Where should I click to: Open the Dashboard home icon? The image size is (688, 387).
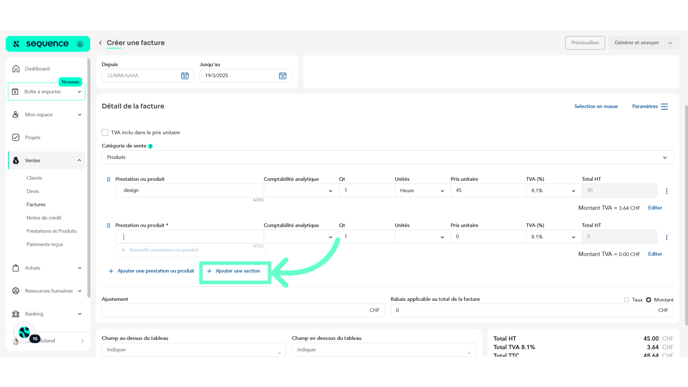coord(16,69)
